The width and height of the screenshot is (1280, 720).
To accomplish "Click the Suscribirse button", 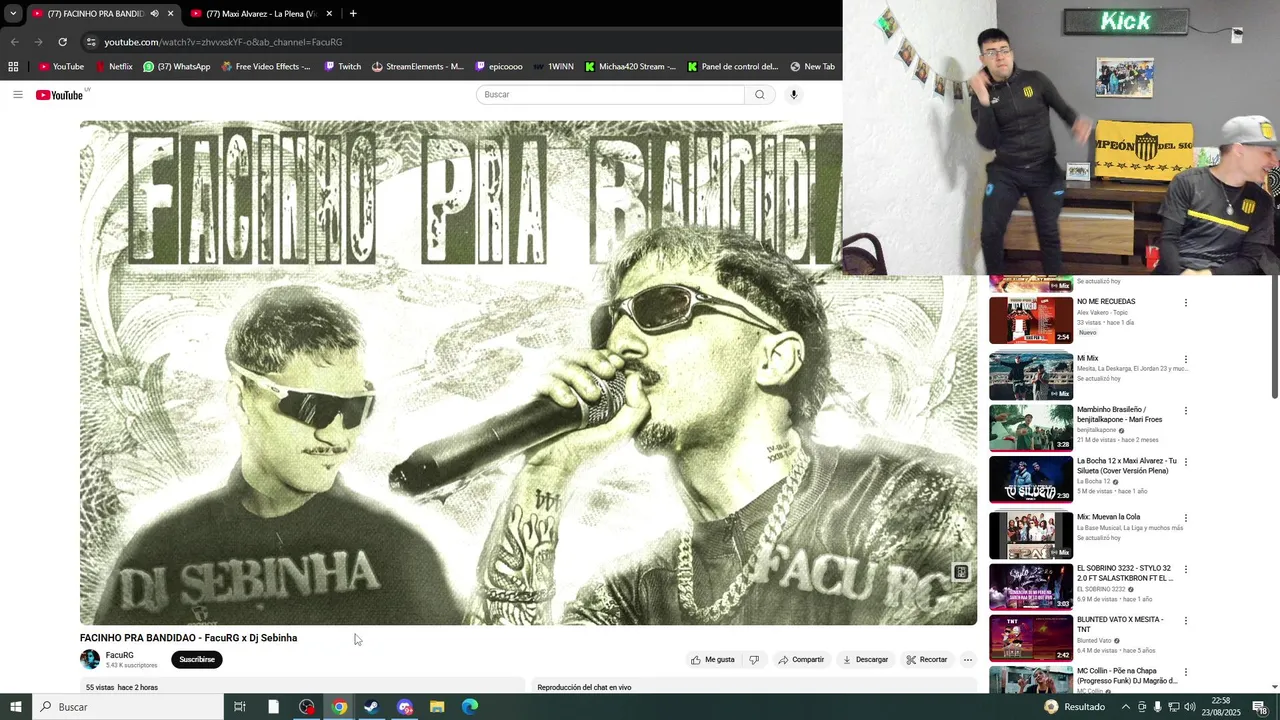I will 197,659.
